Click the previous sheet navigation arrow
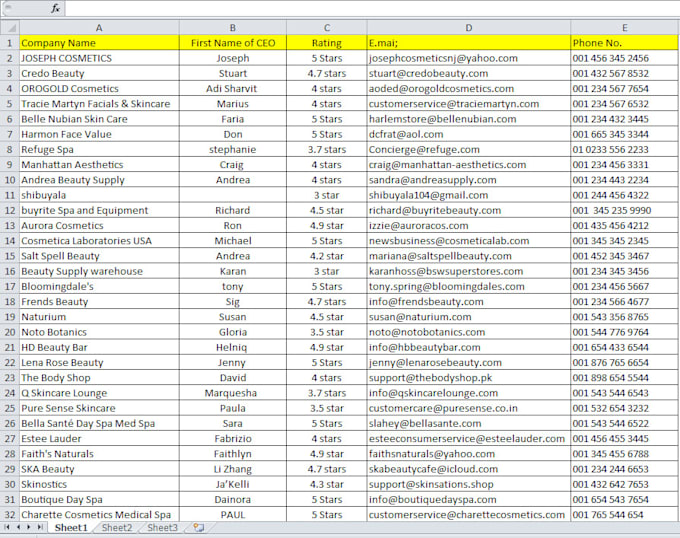This screenshot has width=680, height=538. [18, 527]
